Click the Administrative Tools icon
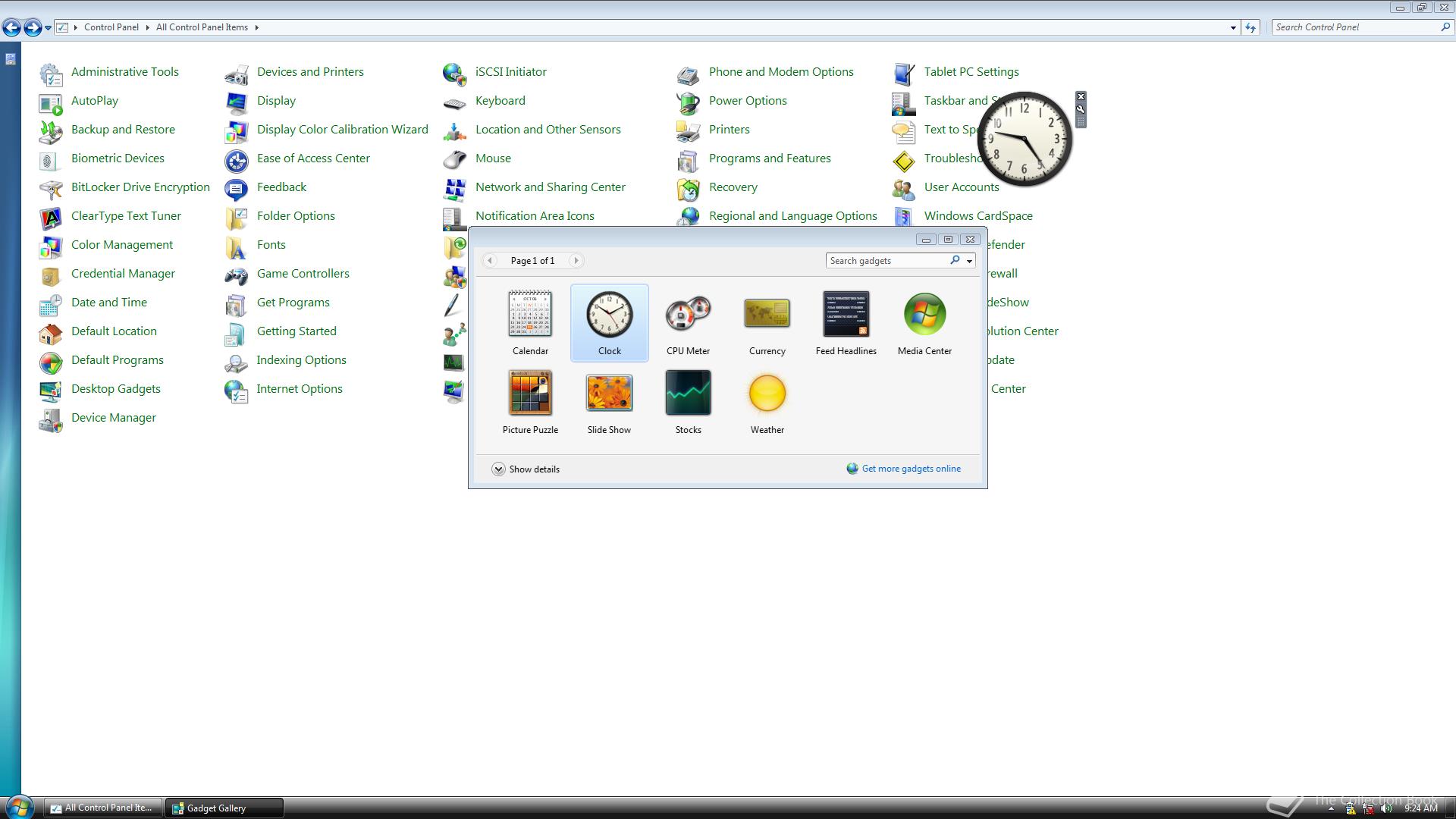Image resolution: width=1456 pixels, height=819 pixels. click(51, 74)
